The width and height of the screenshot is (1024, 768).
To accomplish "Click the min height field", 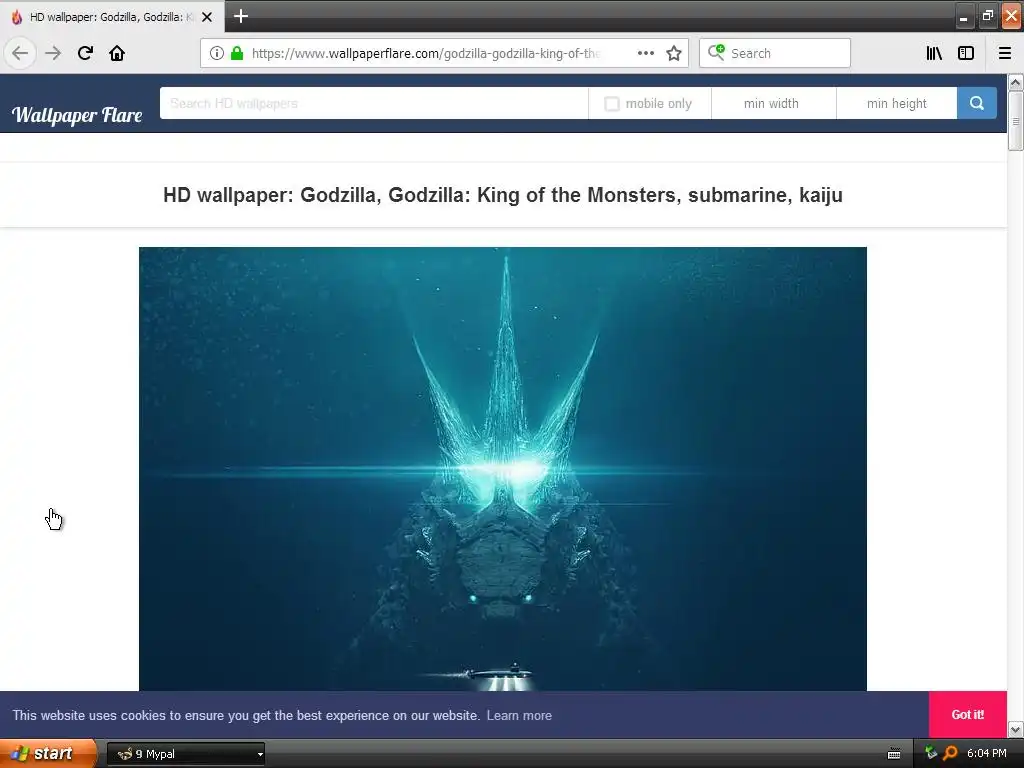I will click(x=896, y=103).
